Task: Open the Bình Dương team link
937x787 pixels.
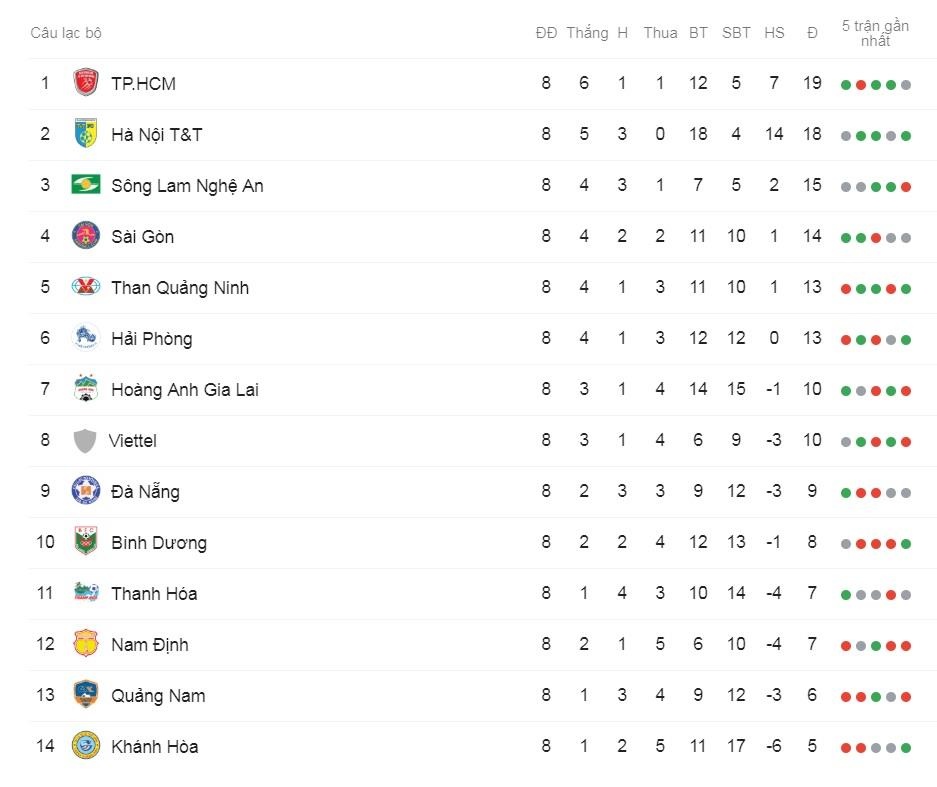Action: coord(159,543)
